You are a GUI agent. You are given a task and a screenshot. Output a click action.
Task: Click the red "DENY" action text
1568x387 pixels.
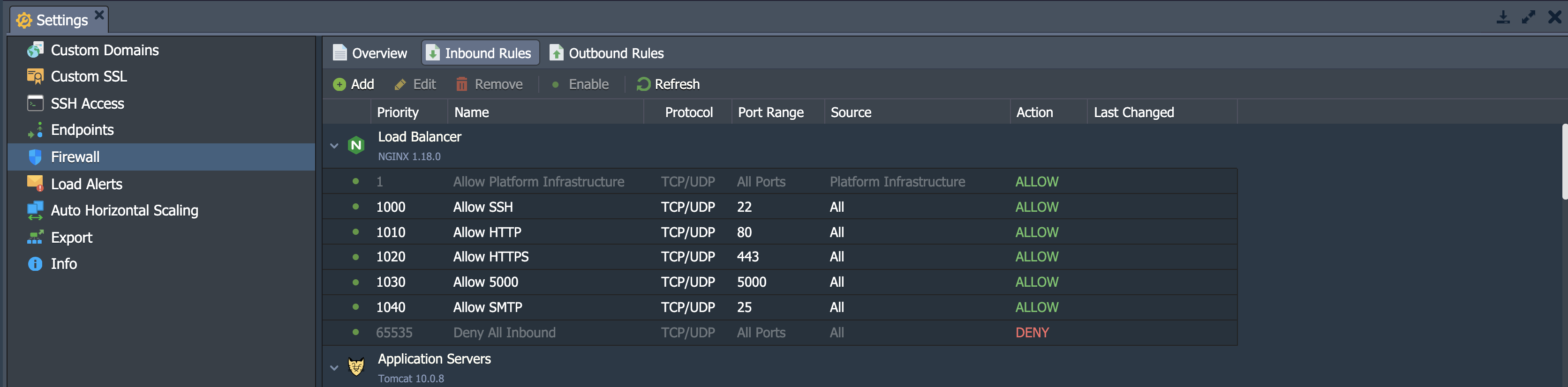1032,332
